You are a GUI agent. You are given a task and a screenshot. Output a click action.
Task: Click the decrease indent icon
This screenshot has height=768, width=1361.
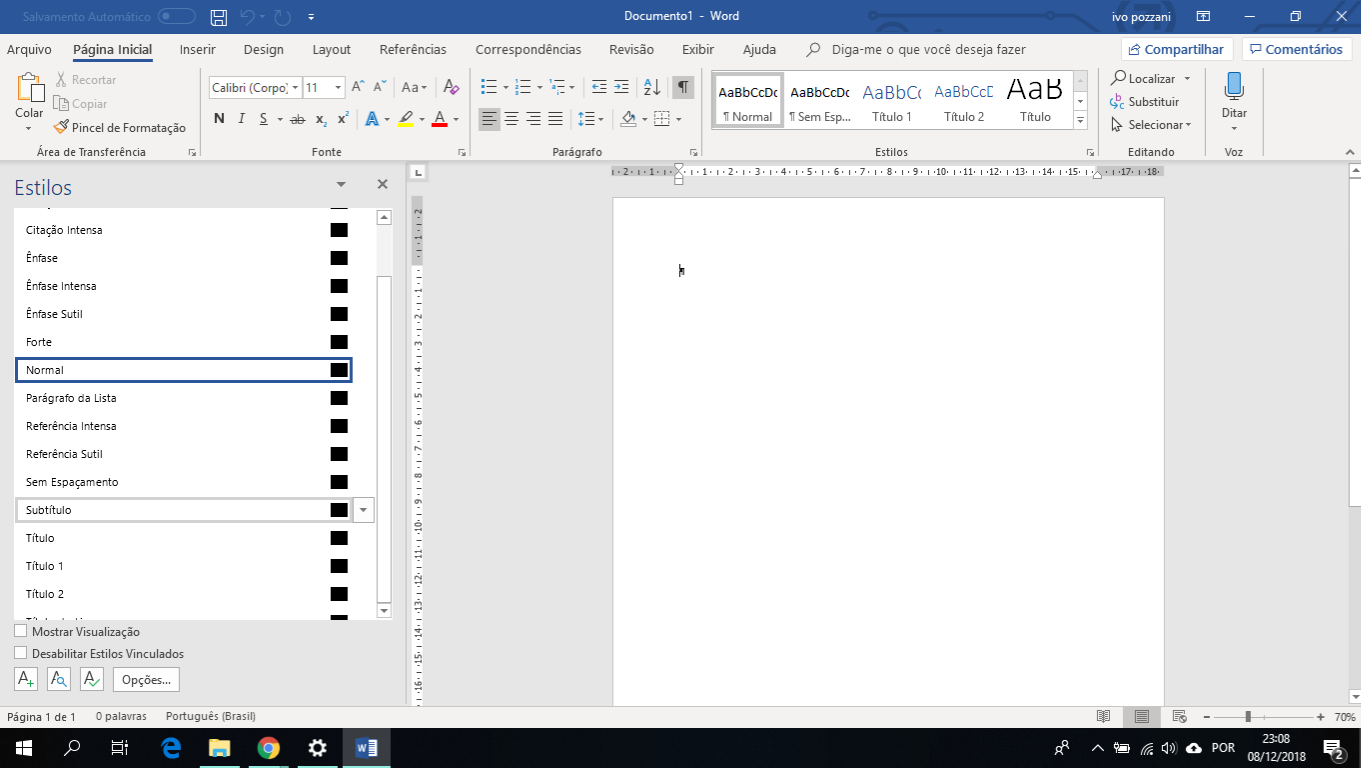coord(599,87)
